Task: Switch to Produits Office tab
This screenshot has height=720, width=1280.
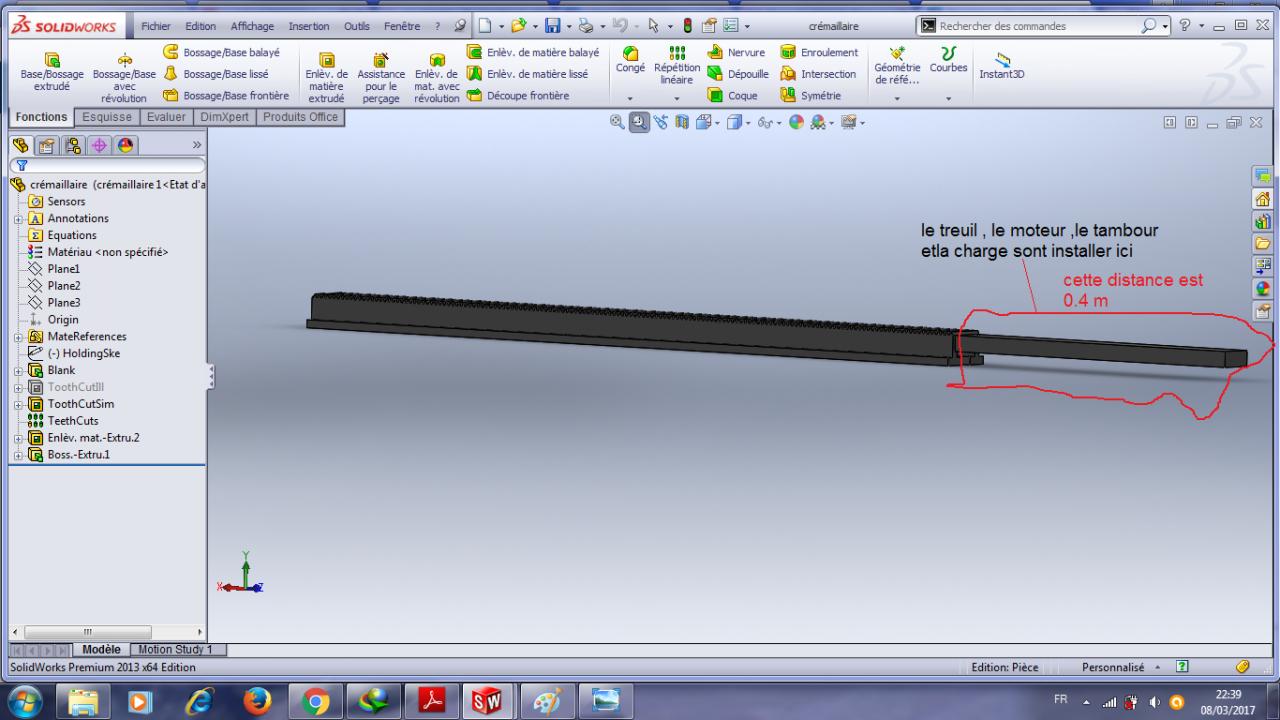Action: (300, 117)
